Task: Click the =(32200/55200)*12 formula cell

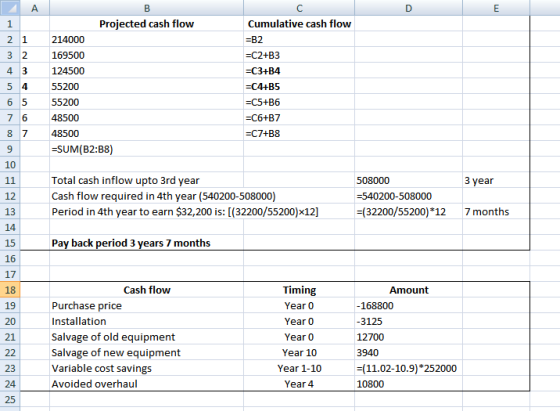Action: coord(409,212)
